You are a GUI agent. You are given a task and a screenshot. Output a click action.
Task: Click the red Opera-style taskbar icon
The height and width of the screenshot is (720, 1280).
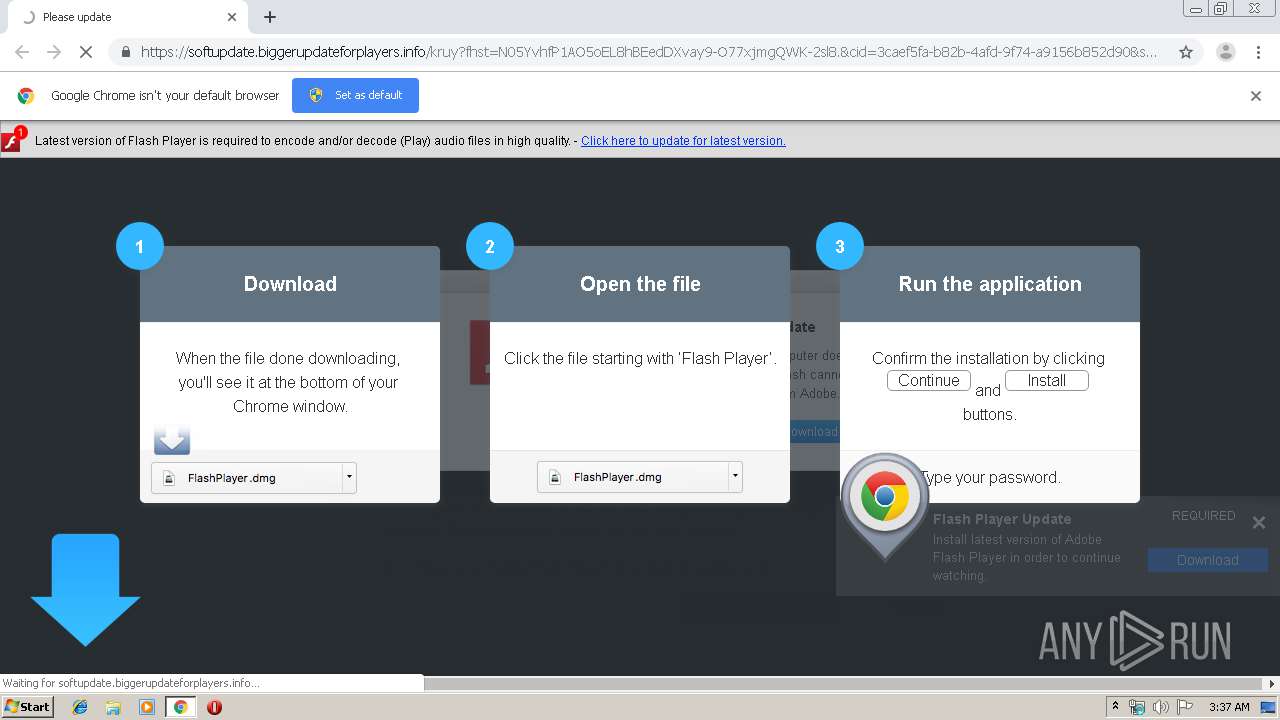click(214, 707)
